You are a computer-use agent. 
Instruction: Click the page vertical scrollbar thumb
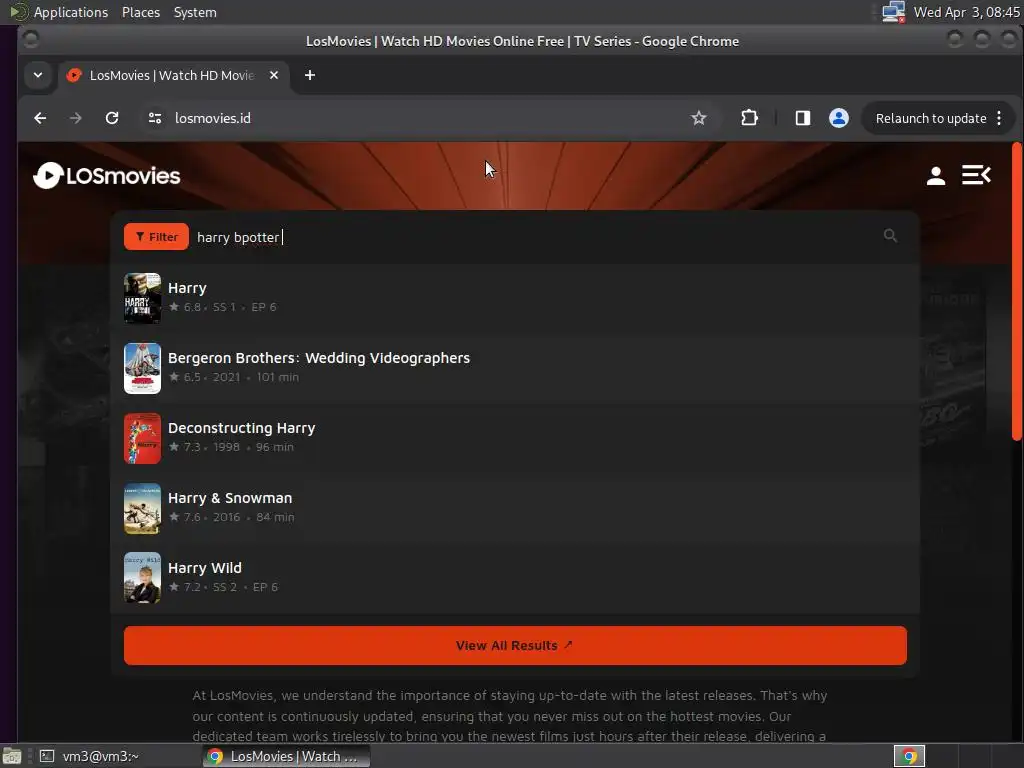tap(1016, 291)
